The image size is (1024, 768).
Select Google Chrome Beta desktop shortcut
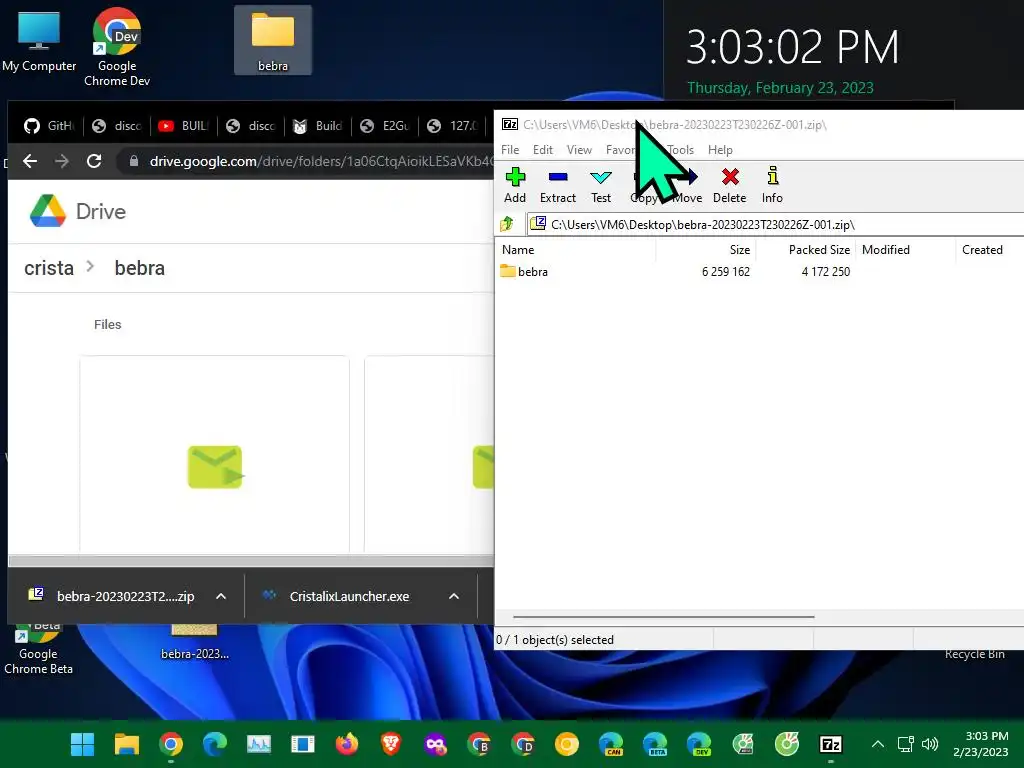[38, 649]
